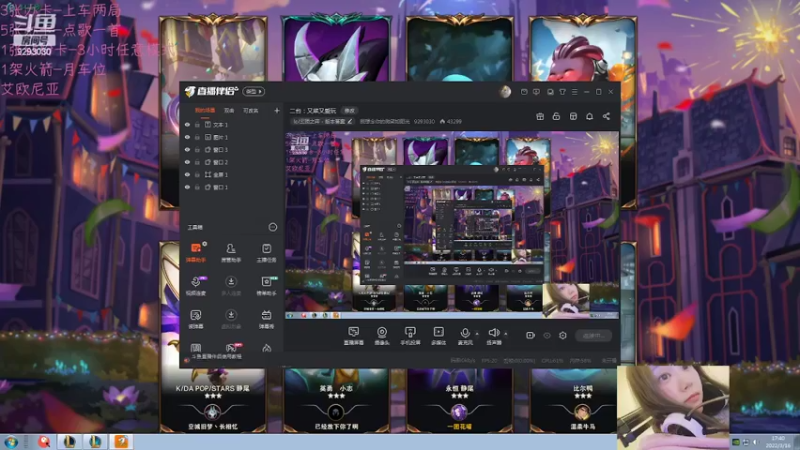Click the grey live button at bottom right
The image size is (800, 450).
[594, 335]
